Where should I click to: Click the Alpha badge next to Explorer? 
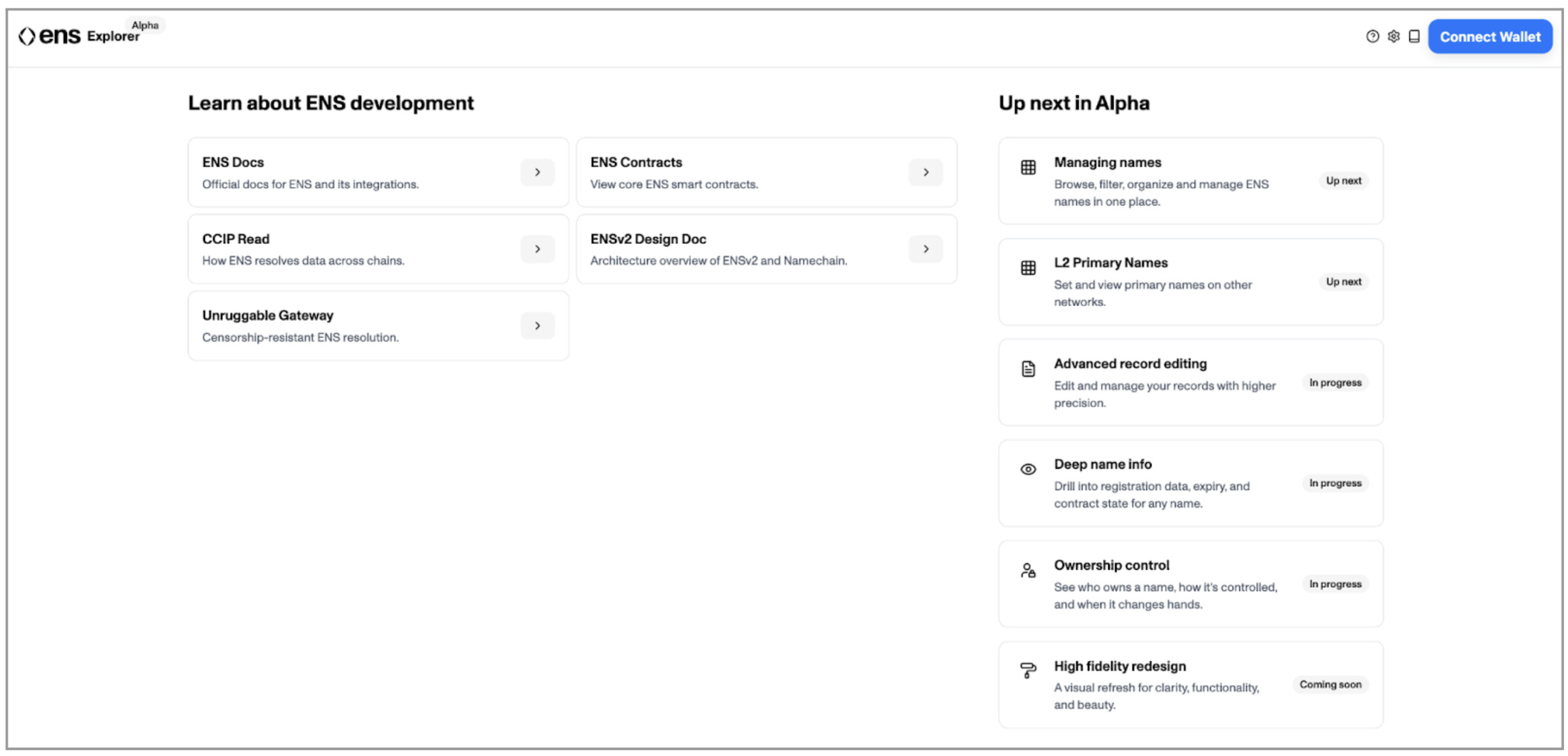pos(145,26)
